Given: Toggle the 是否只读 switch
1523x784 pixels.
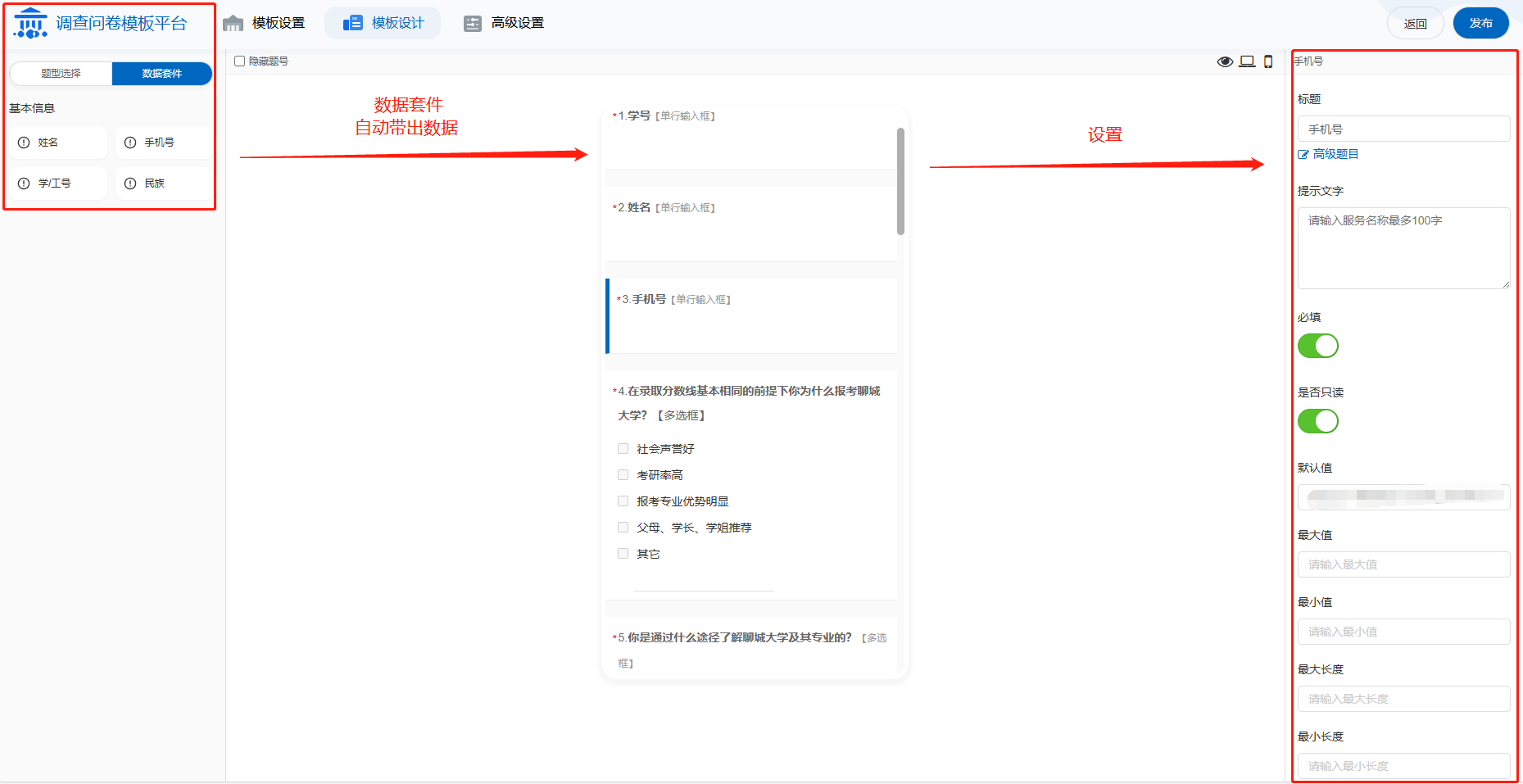Looking at the screenshot, I should tap(1317, 421).
